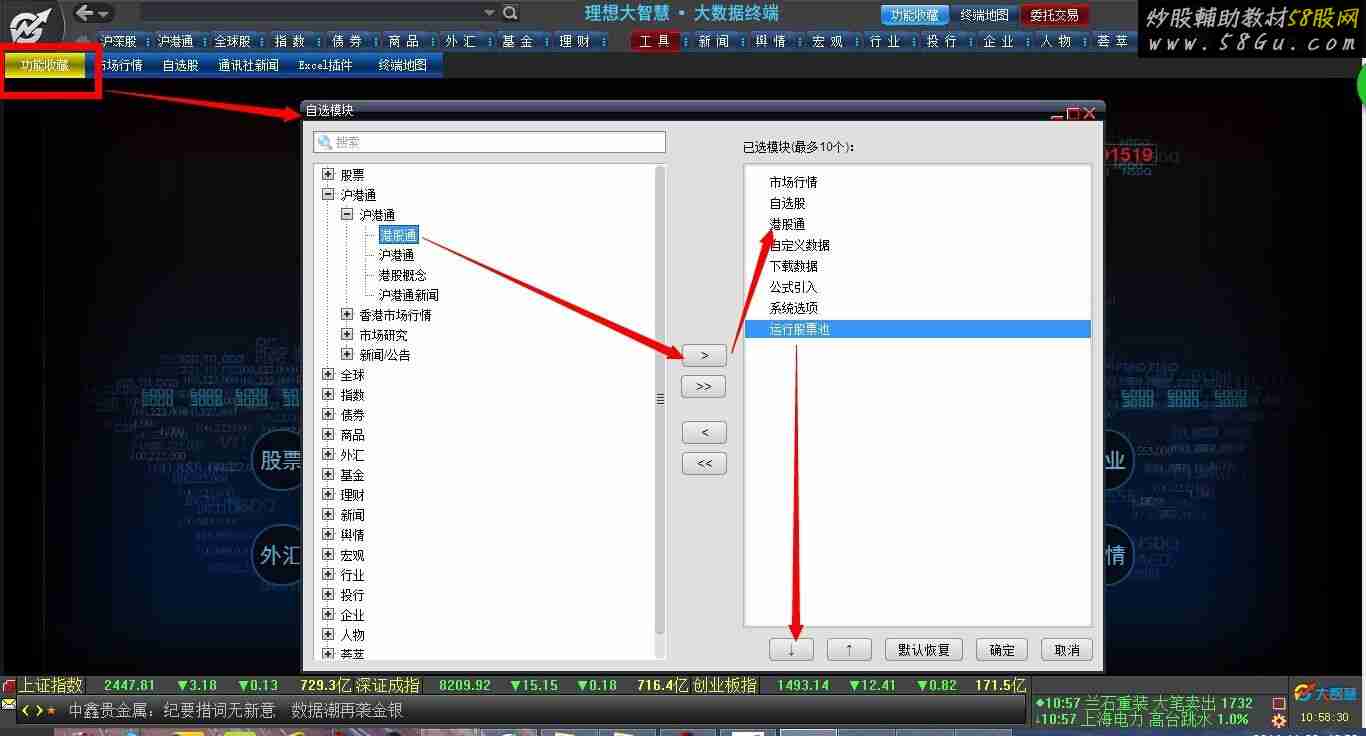
Task: Open the 人物 top menu
Action: pyautogui.click(x=1056, y=41)
